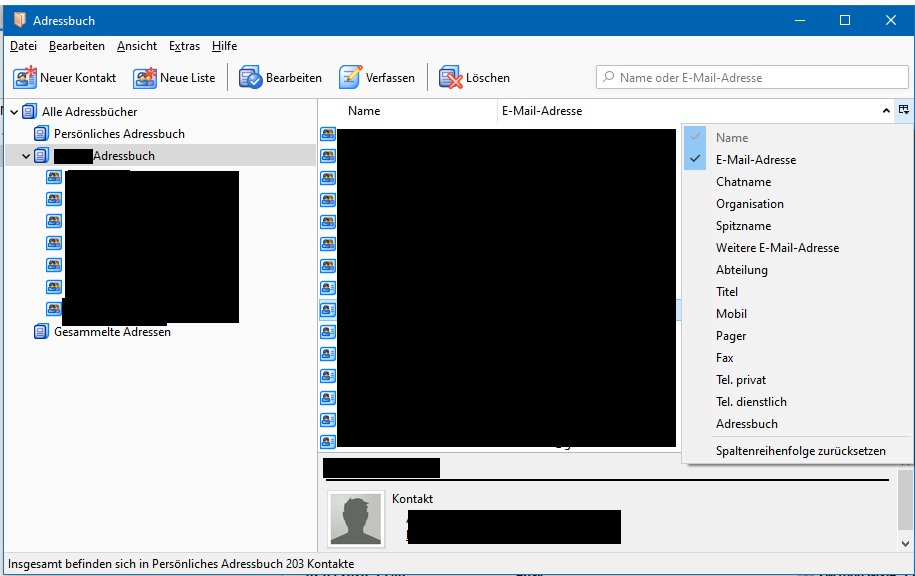Enable the Mobil column

click(x=731, y=314)
